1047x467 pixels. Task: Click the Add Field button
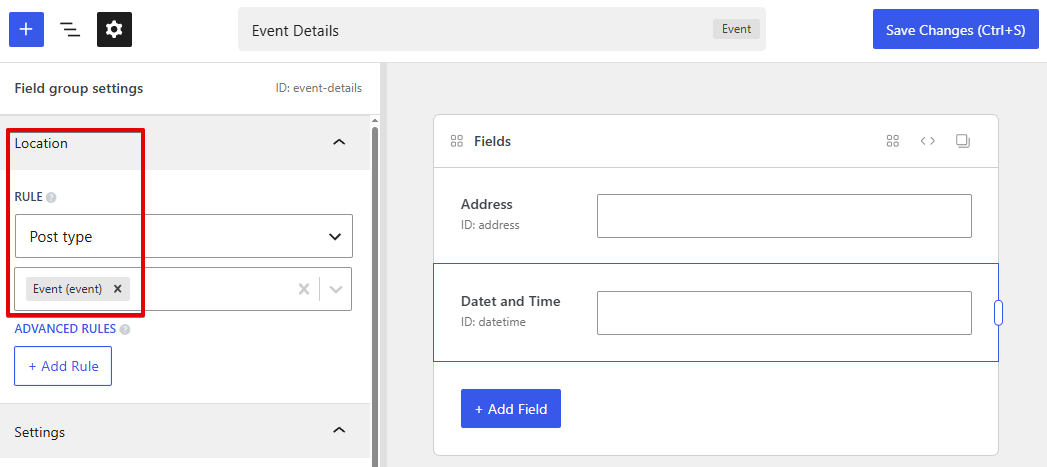pyautogui.click(x=511, y=409)
